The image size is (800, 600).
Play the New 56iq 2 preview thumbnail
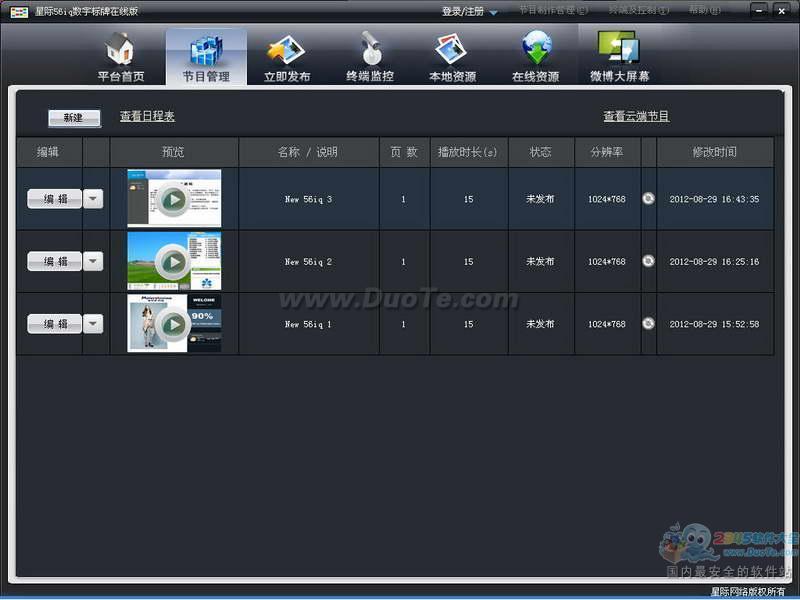[x=174, y=262]
